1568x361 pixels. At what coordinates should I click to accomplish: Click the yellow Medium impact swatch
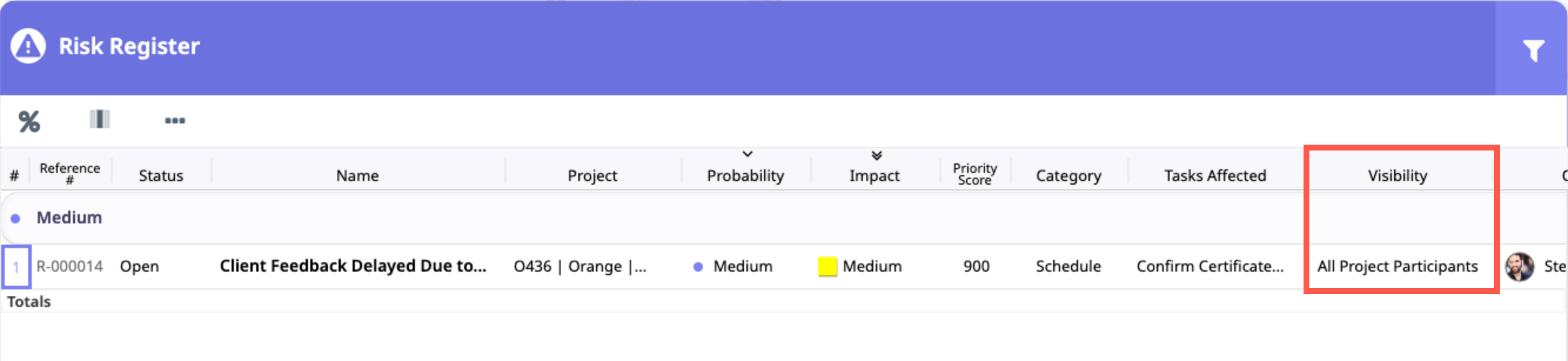(827, 267)
